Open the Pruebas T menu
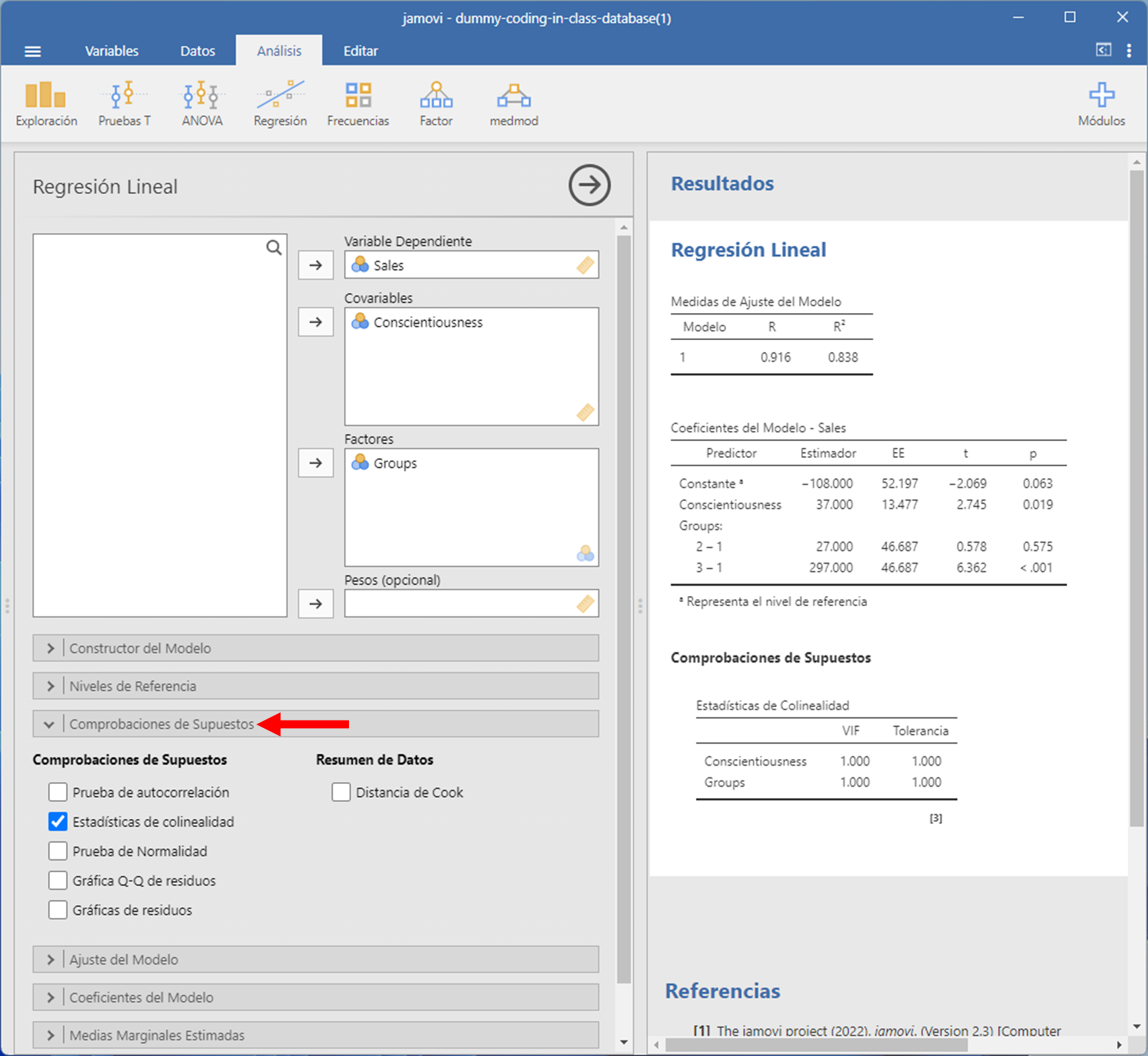Image resolution: width=1148 pixels, height=1056 pixels. [x=125, y=104]
